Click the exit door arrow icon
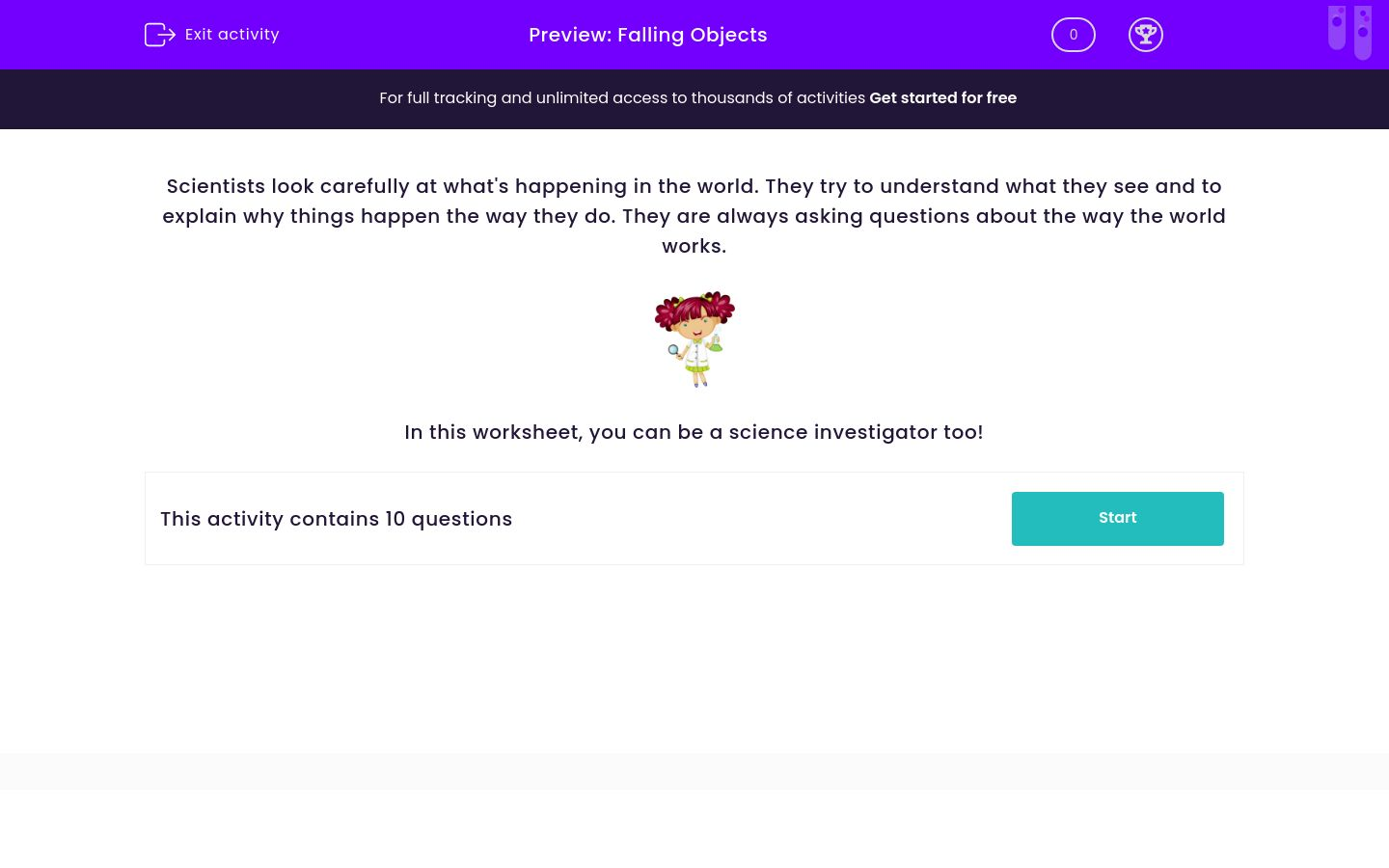Screen dimensions: 1389x868 coord(159,35)
